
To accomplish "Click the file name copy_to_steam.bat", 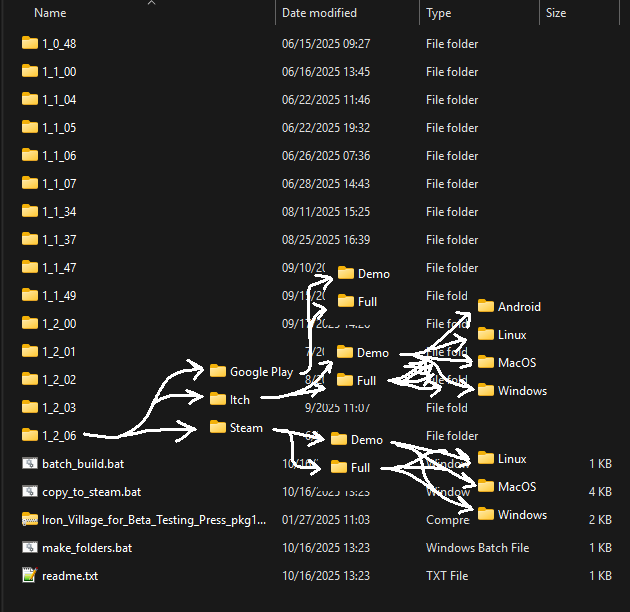I will pyautogui.click(x=92, y=492).
